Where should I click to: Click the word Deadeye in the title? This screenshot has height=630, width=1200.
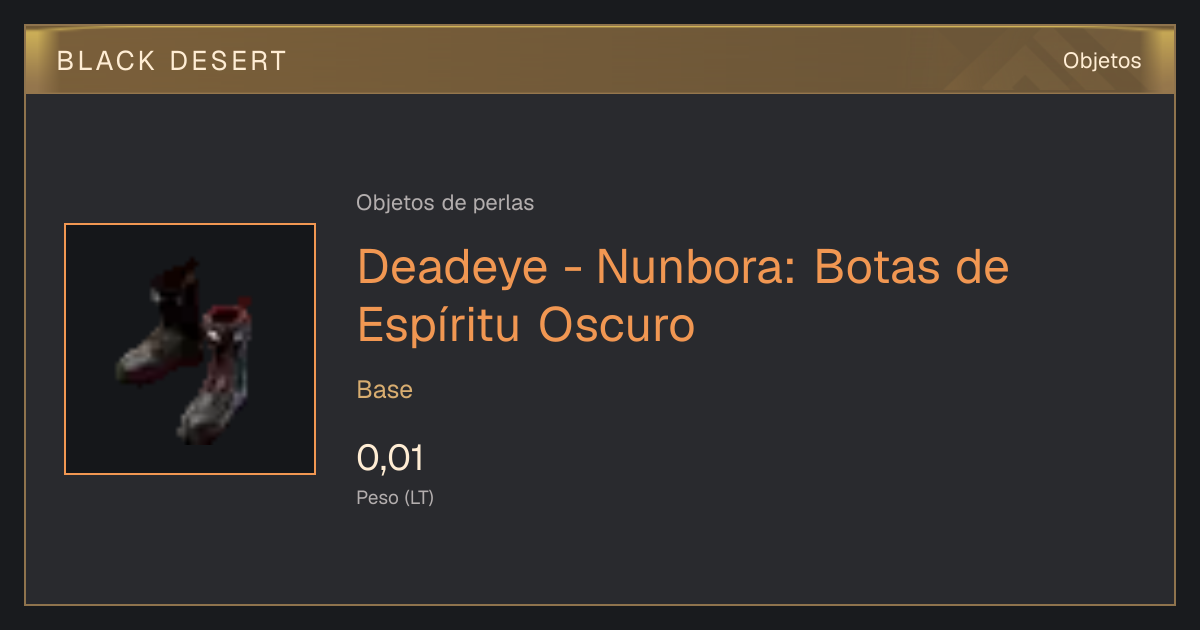click(x=467, y=267)
